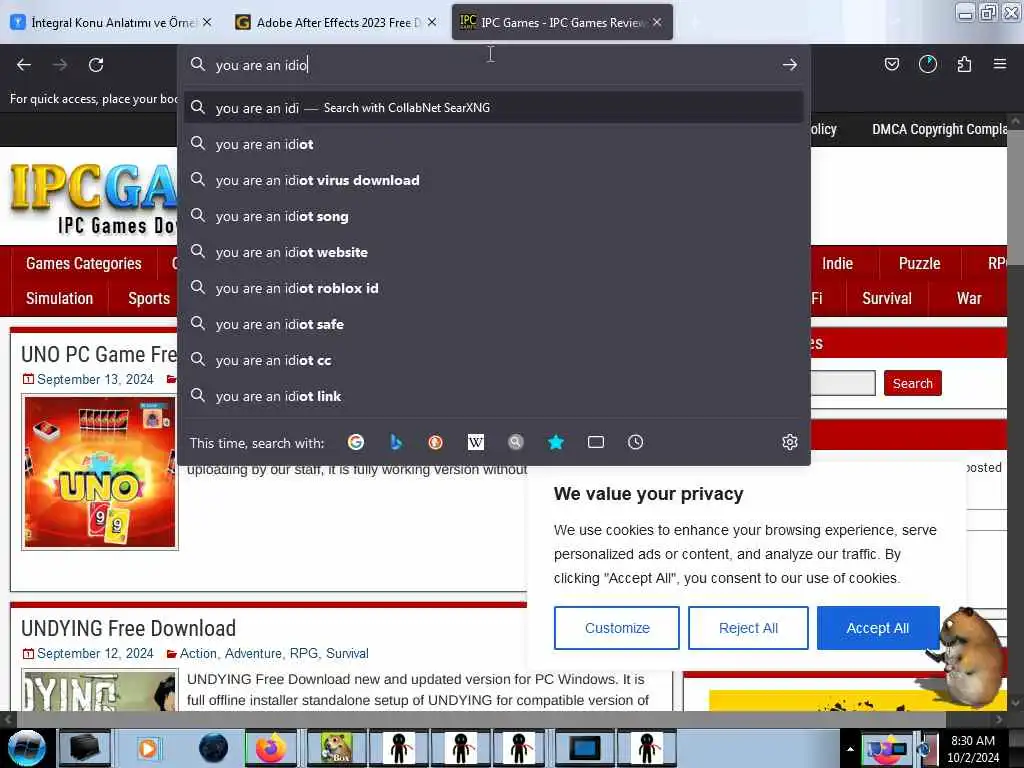Open DMCA Copyright Complaint page link
The height and width of the screenshot is (768, 1024).
tap(939, 129)
